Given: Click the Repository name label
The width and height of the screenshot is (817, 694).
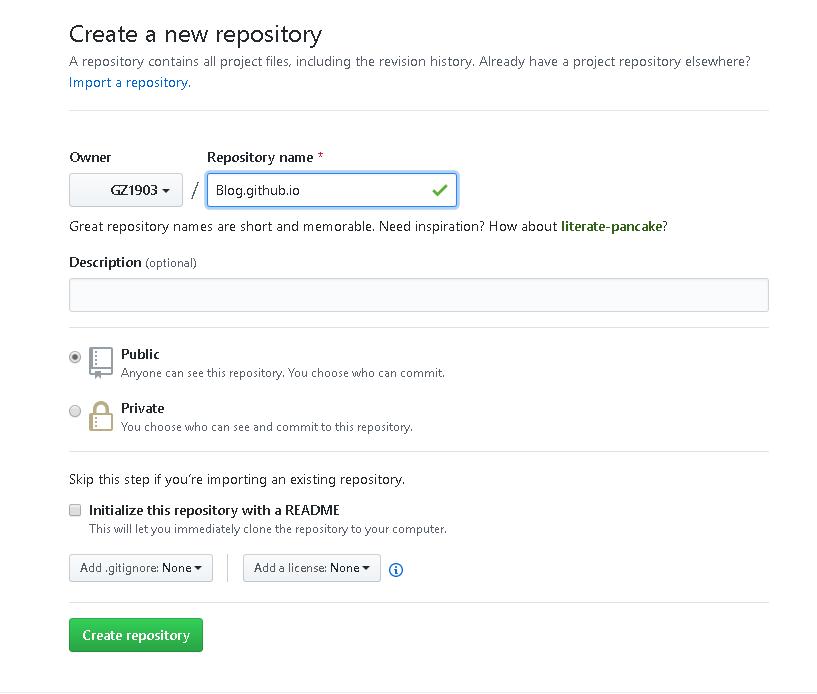Looking at the screenshot, I should coord(260,157).
